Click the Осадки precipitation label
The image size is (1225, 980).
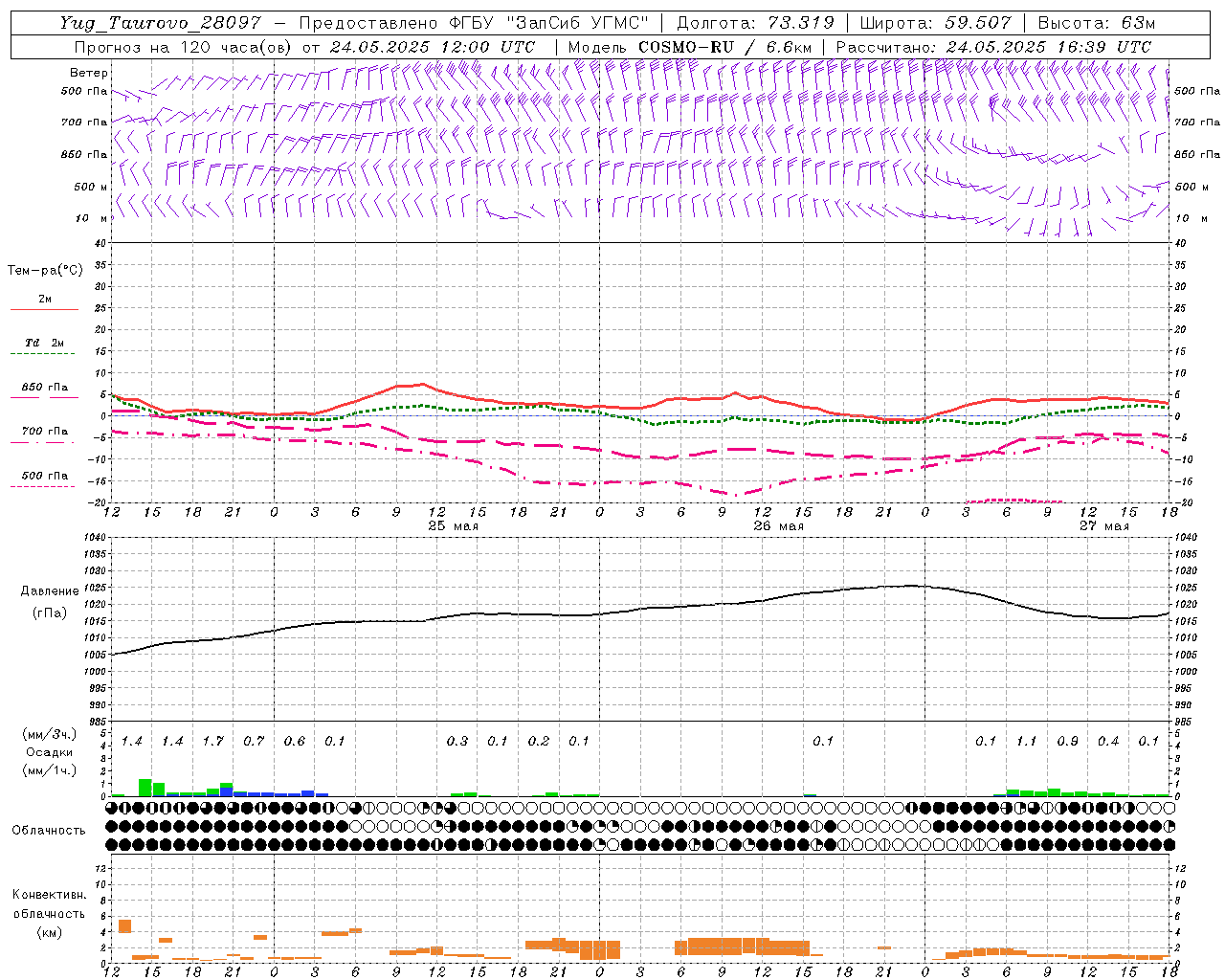coord(49,752)
